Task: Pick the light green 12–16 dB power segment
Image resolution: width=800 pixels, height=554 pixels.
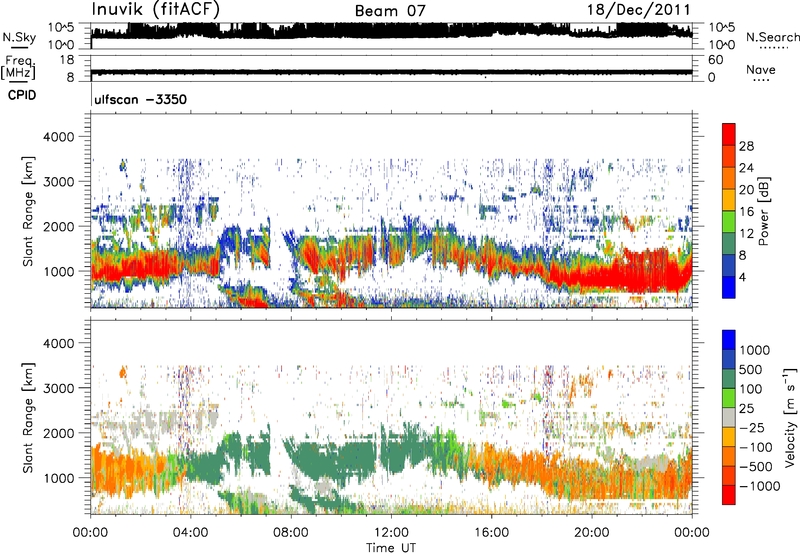Action: click(729, 222)
